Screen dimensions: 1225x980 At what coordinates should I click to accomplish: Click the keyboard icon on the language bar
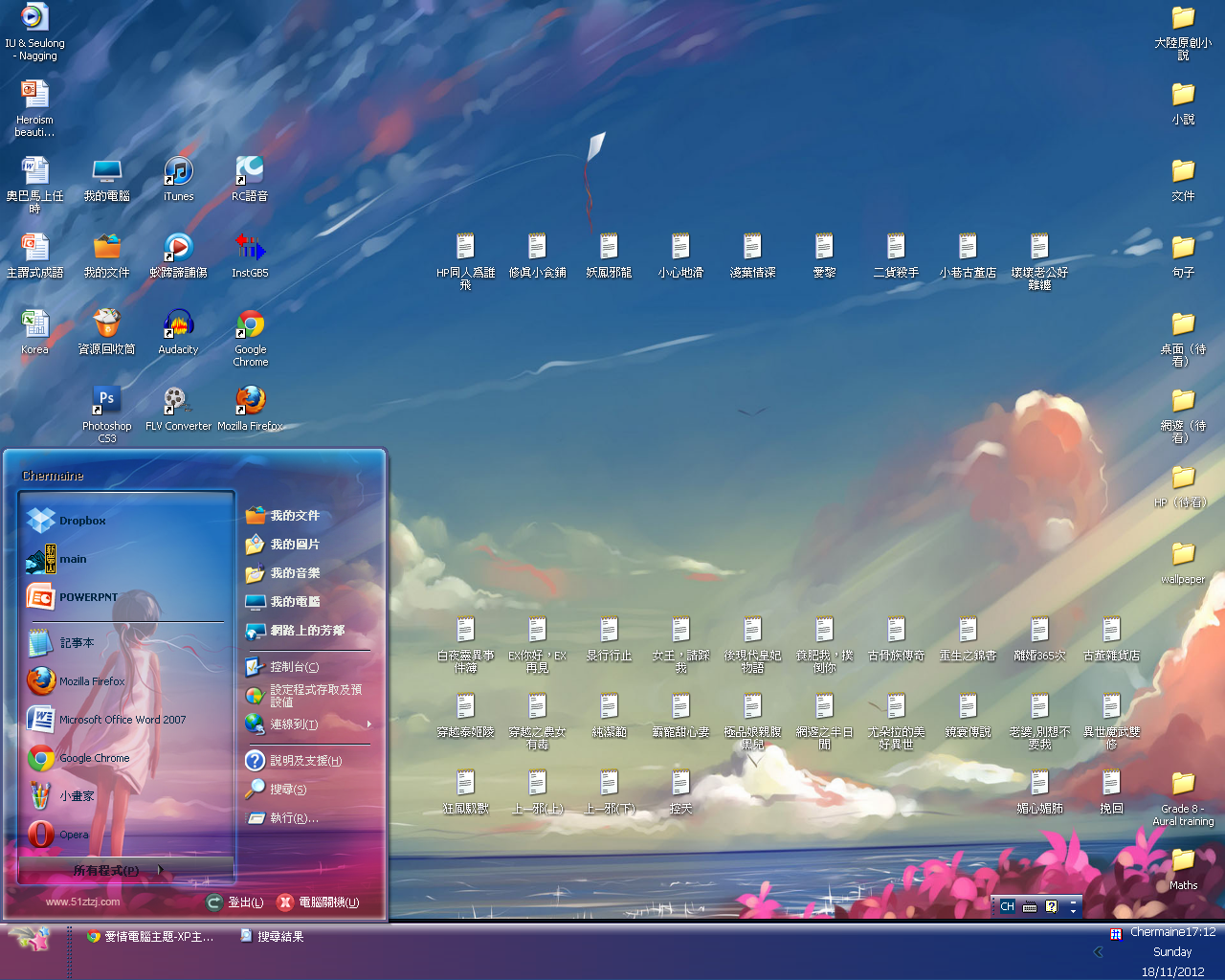(1030, 906)
